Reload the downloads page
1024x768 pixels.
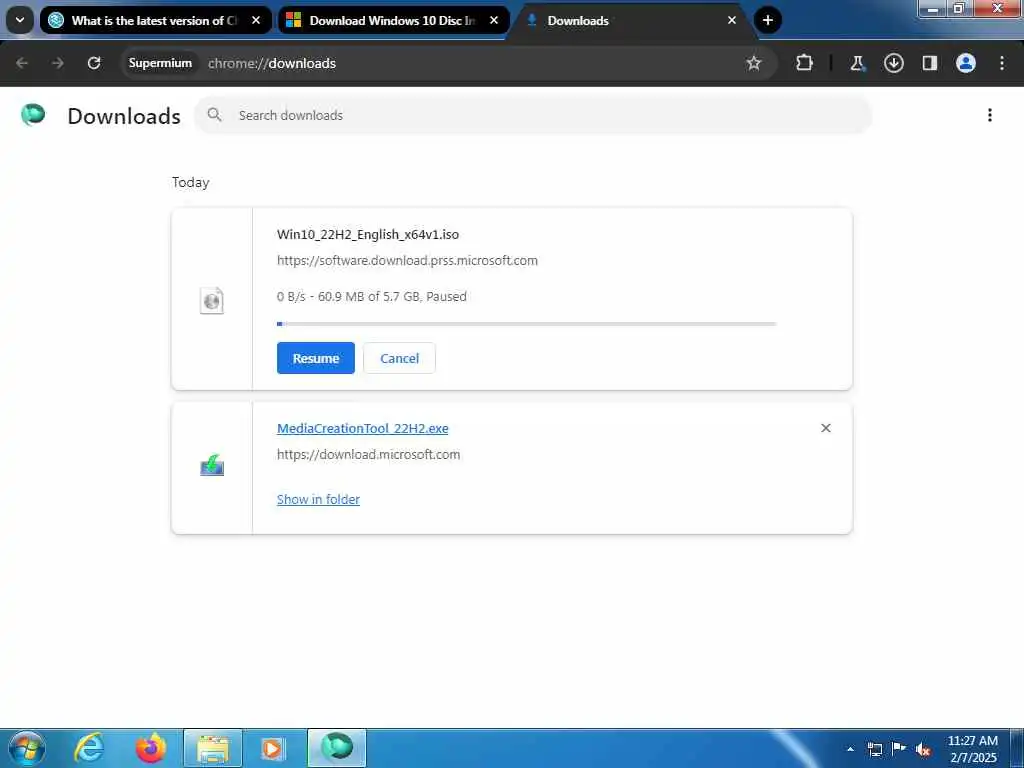coord(94,63)
